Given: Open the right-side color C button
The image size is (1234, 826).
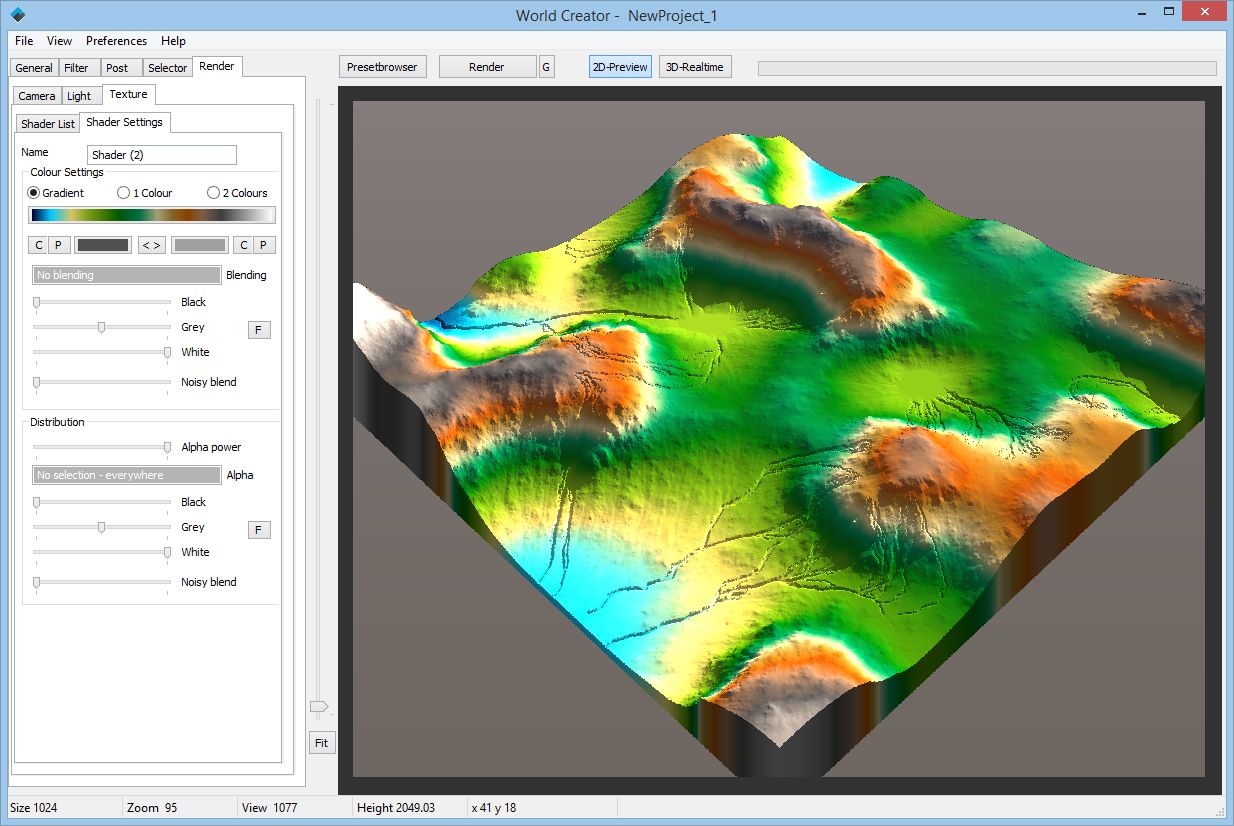Looking at the screenshot, I should 243,244.
